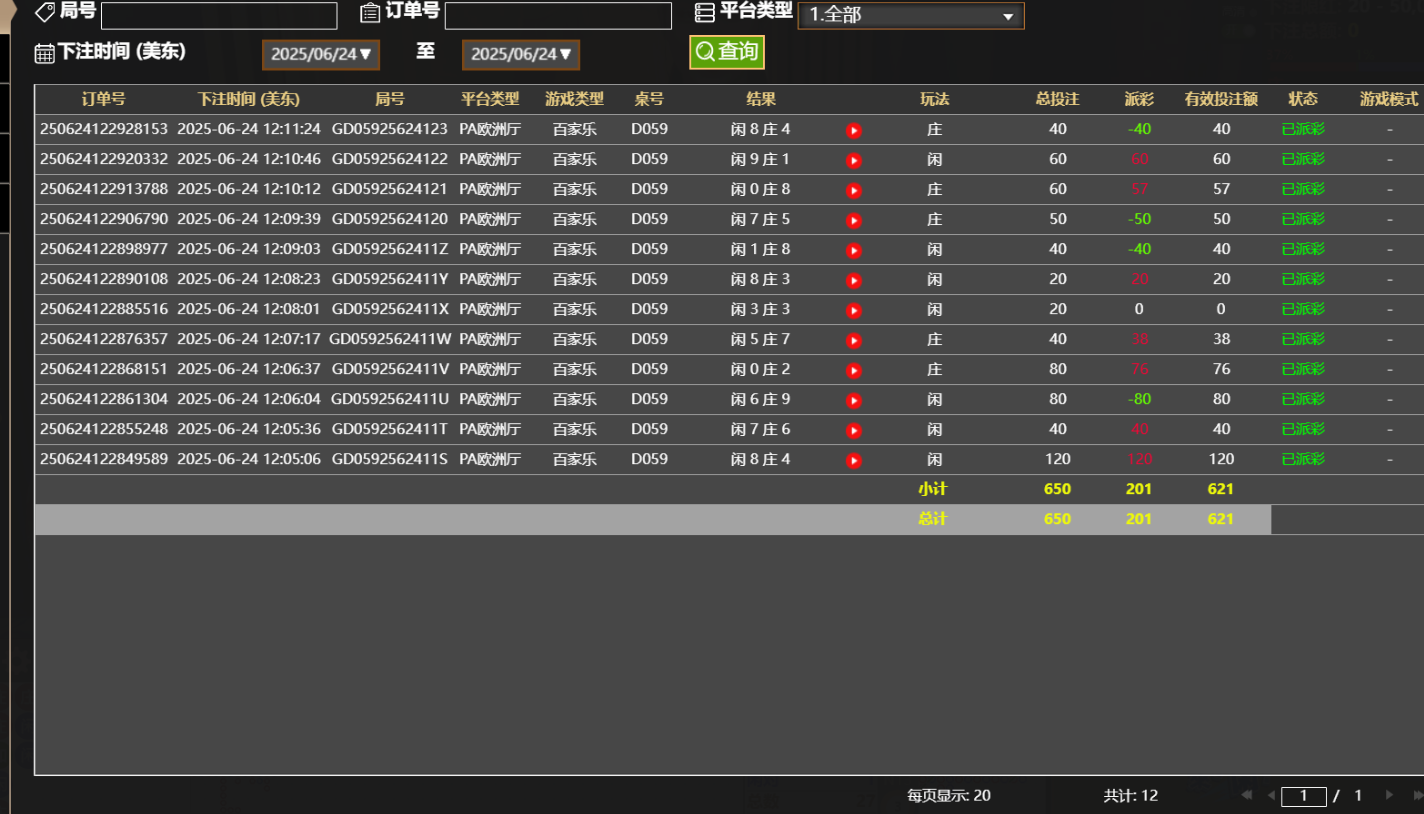Click the red play icon for round GD05925624122
The height and width of the screenshot is (814, 1424).
point(853,160)
